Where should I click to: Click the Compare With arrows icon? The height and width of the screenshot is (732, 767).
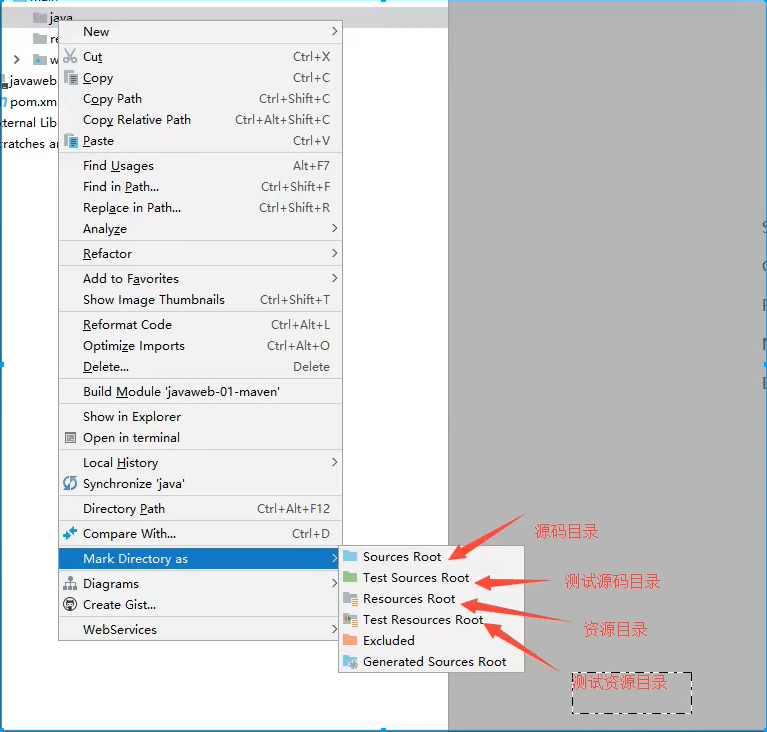point(70,533)
